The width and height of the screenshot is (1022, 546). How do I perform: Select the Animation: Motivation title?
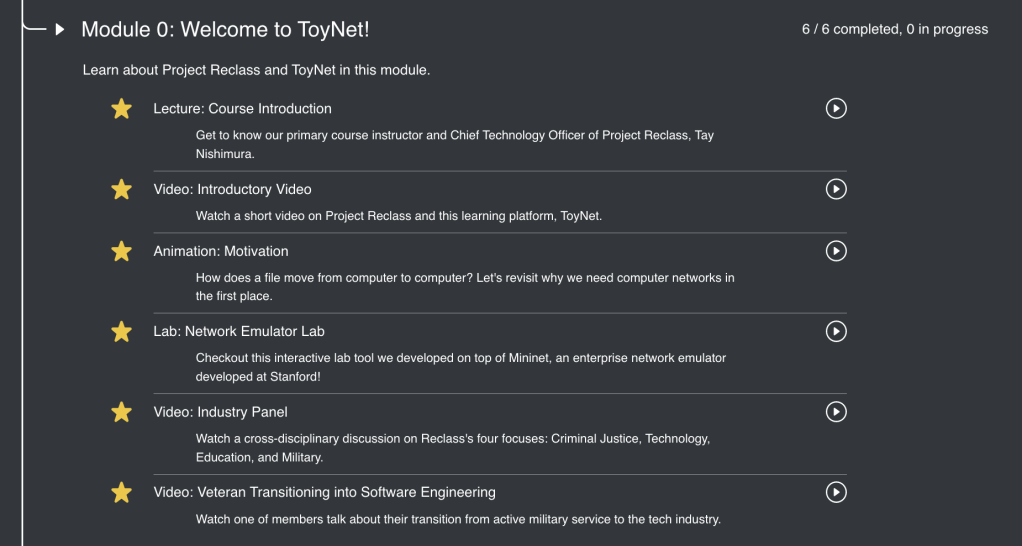click(220, 251)
